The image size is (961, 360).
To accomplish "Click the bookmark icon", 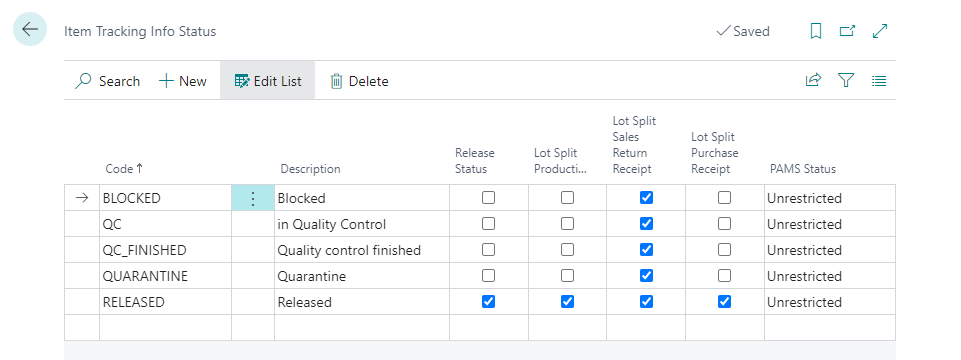I will pyautogui.click(x=816, y=31).
